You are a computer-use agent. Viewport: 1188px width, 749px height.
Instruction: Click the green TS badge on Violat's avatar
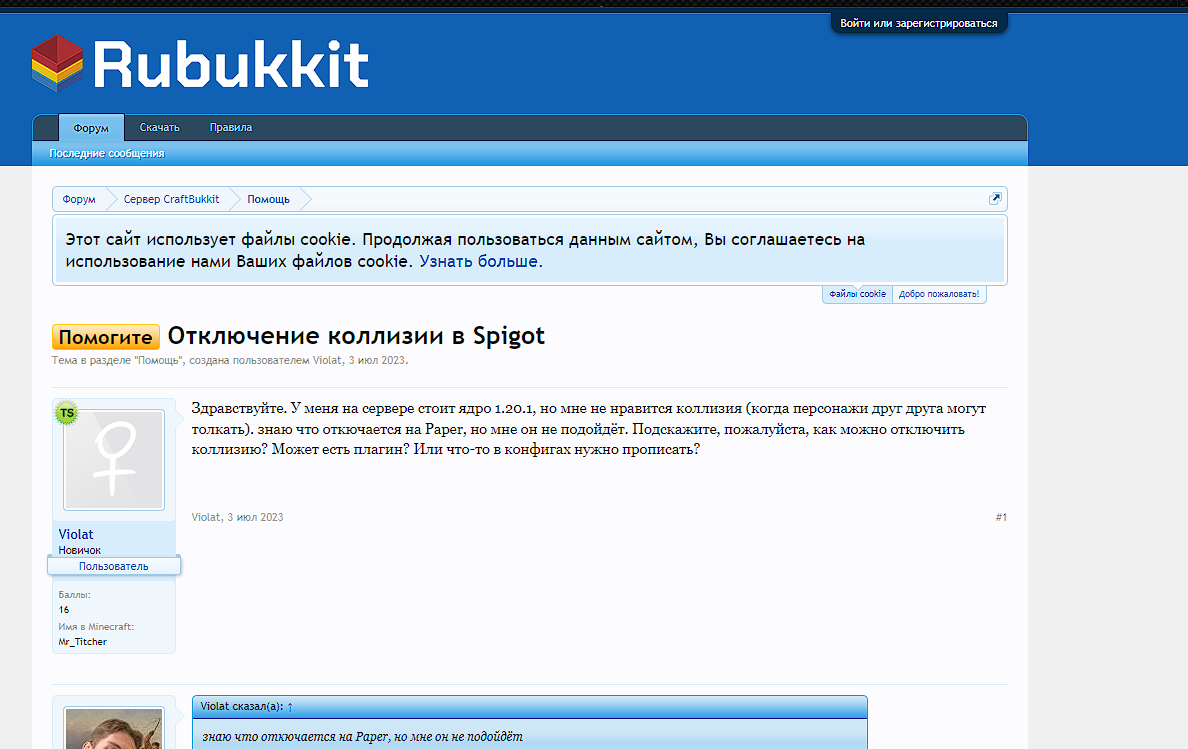click(67, 413)
